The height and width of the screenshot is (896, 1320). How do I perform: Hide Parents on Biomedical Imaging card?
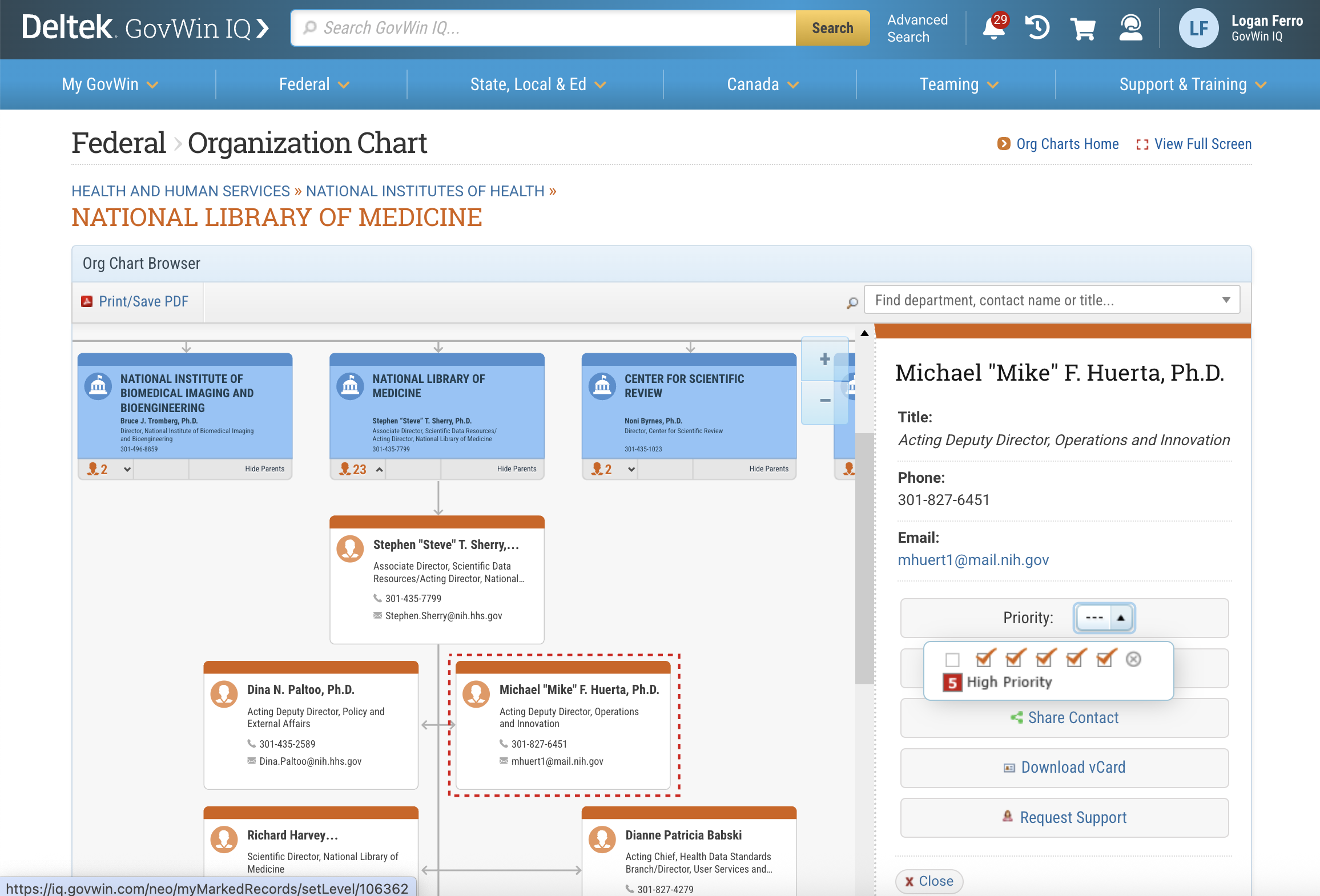pyautogui.click(x=264, y=469)
